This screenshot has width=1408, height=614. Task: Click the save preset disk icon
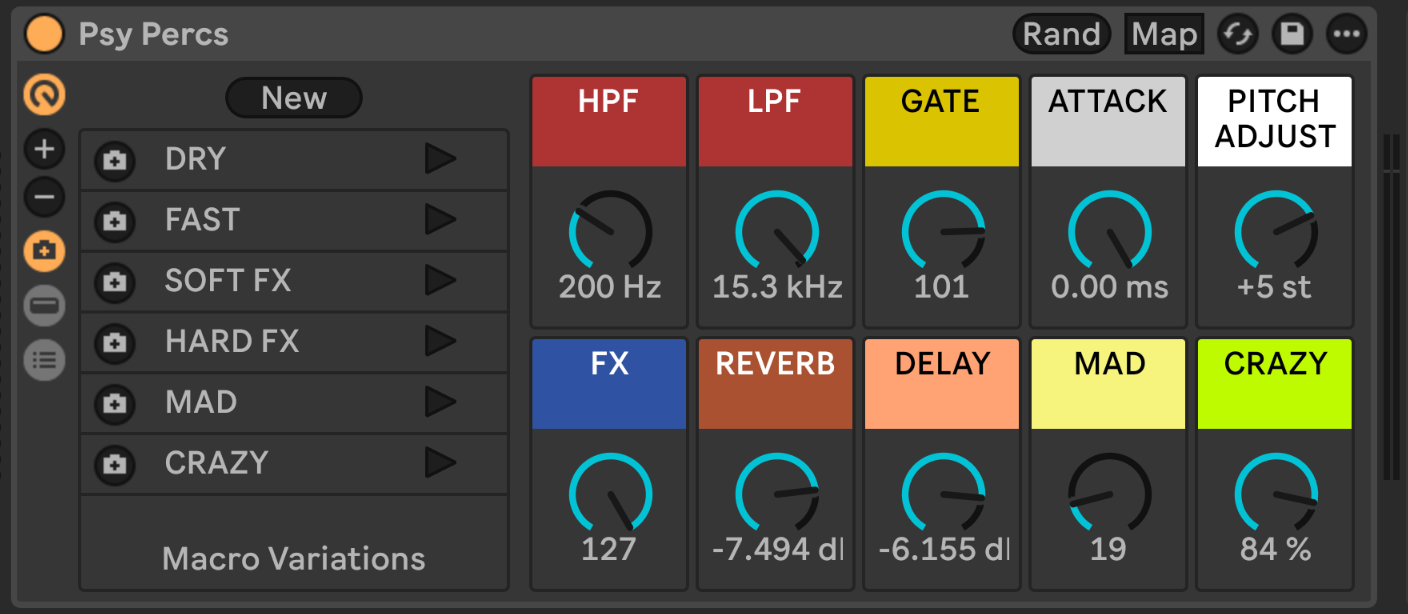click(x=1292, y=34)
